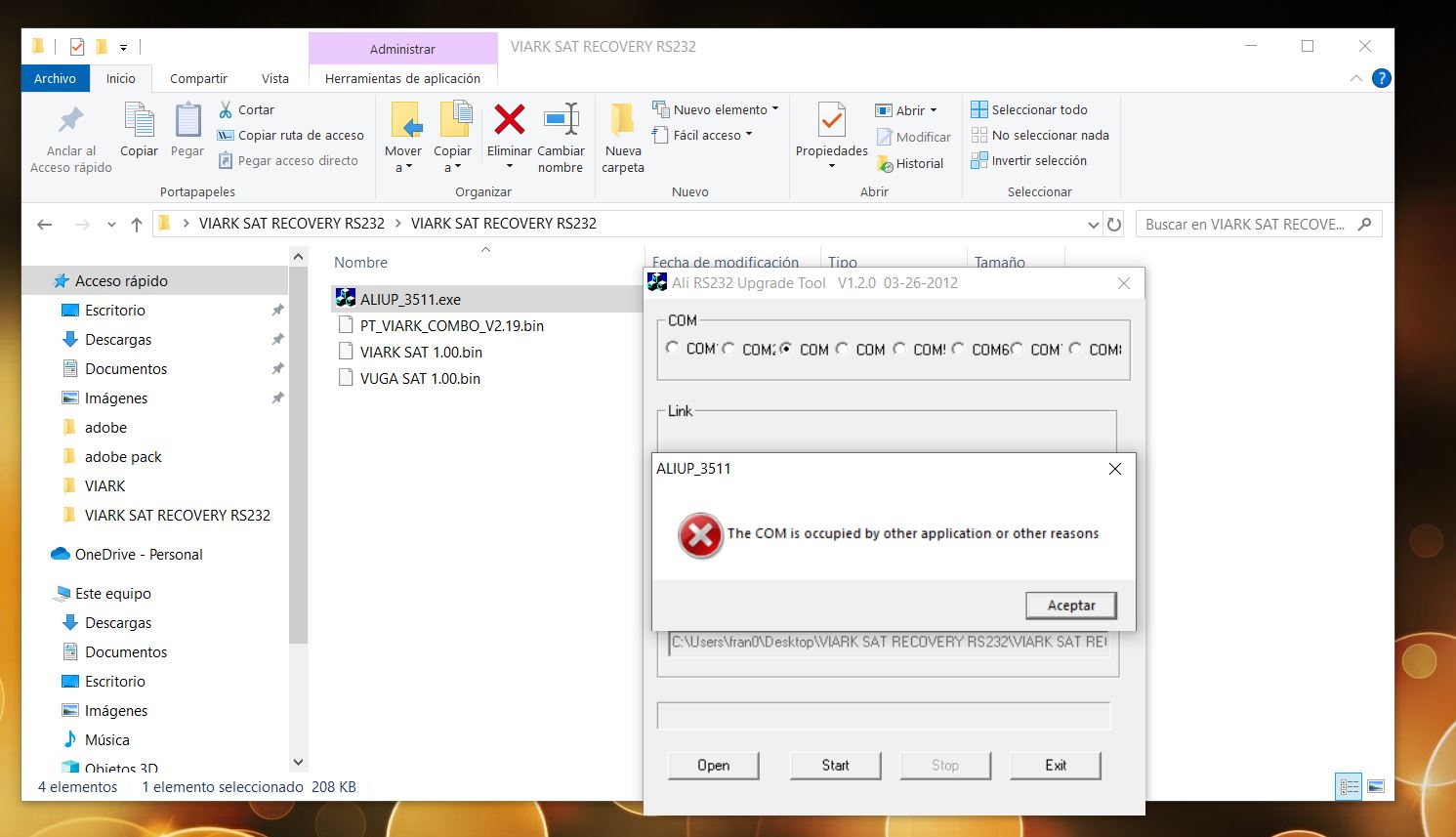Select the COM2 radio button

[x=728, y=348]
